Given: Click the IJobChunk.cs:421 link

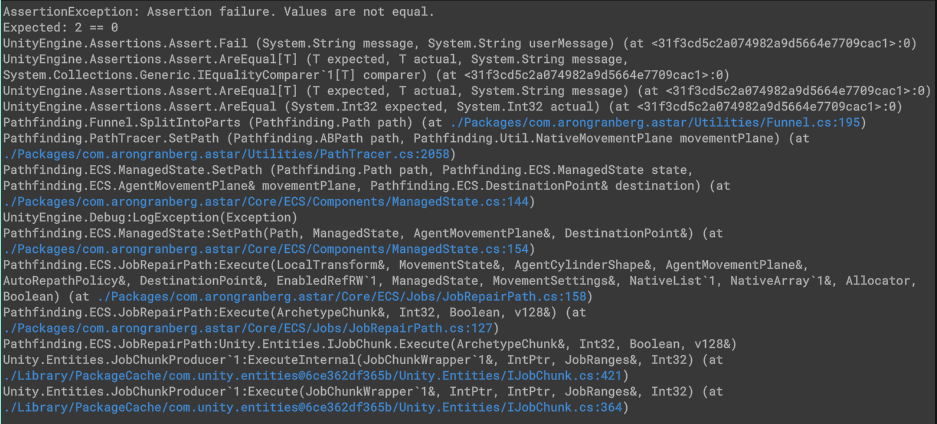Looking at the screenshot, I should pyautogui.click(x=313, y=376).
